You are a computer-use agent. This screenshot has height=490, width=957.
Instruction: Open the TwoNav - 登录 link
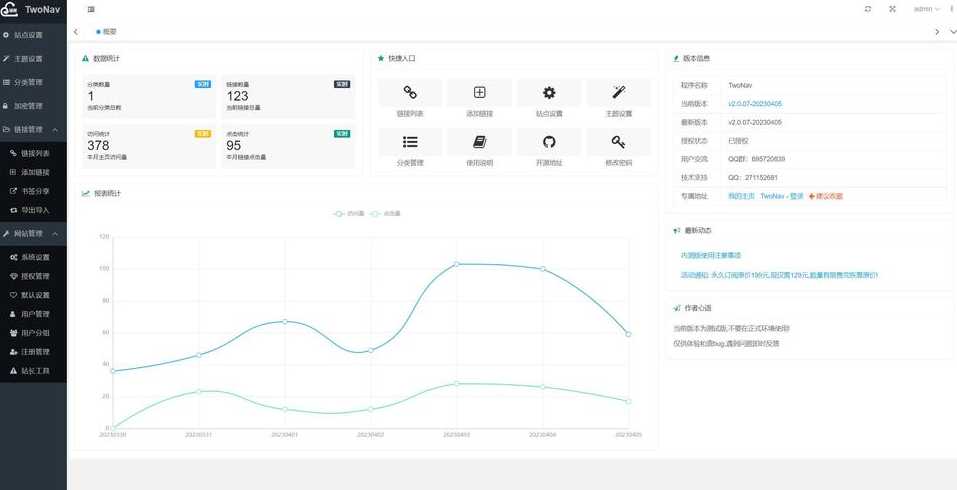click(782, 196)
